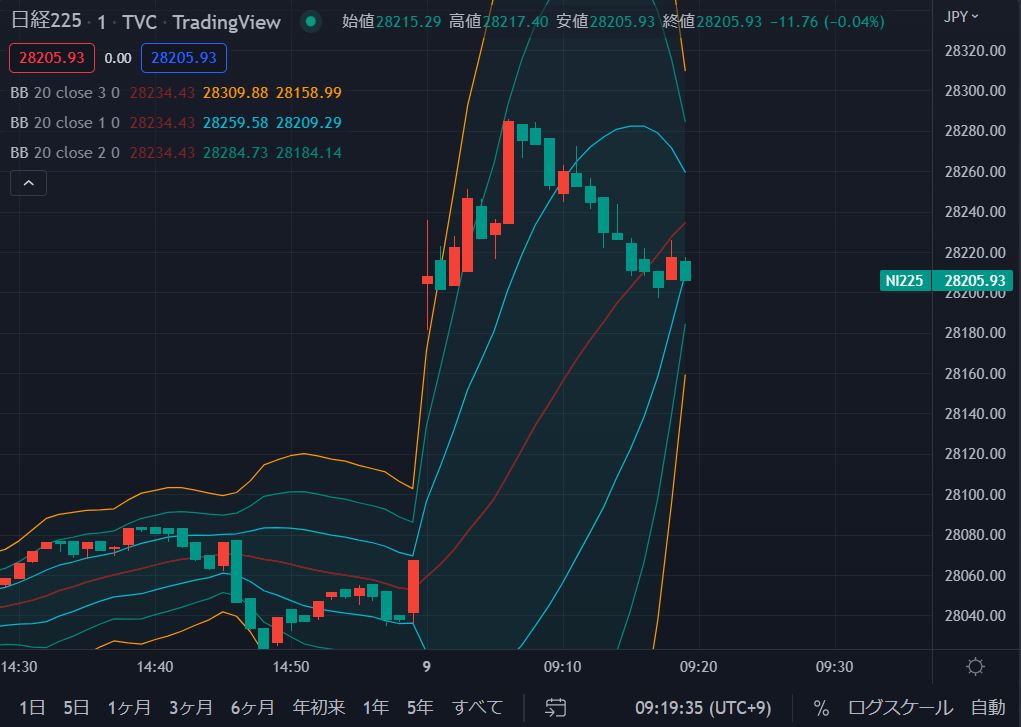
Task: Select the 1日 time range
Action: coord(32,707)
